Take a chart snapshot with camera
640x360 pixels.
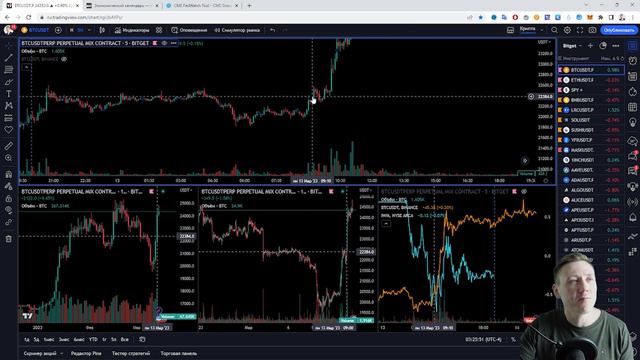point(592,30)
